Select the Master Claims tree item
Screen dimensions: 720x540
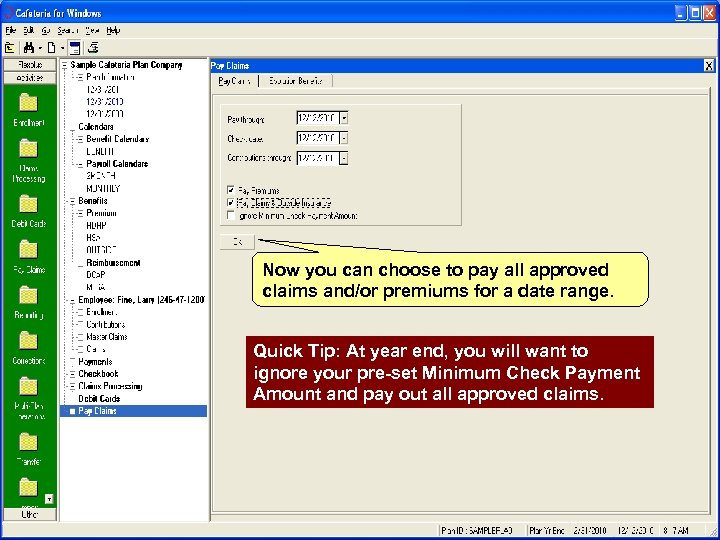coord(107,337)
